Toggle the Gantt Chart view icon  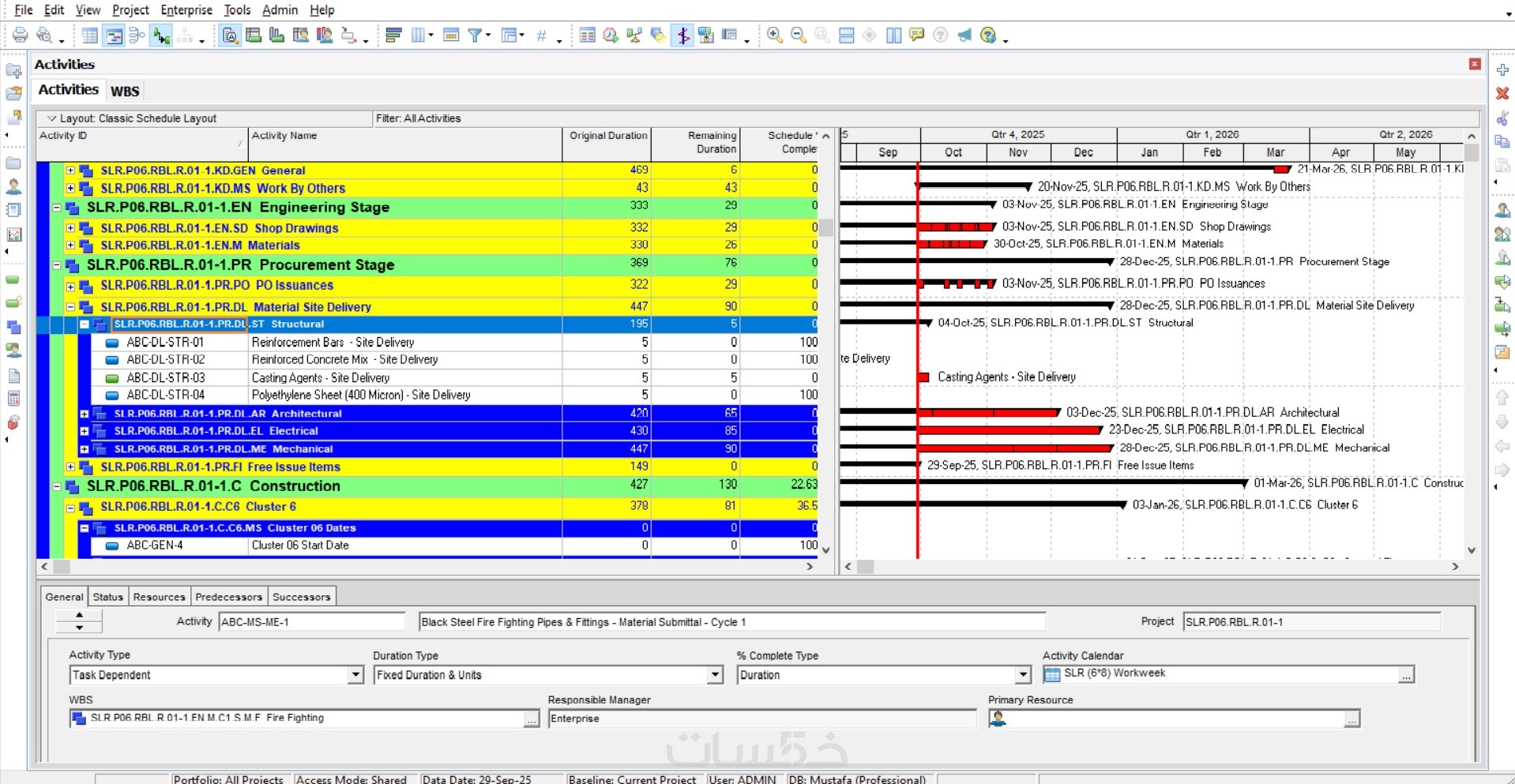click(x=114, y=36)
